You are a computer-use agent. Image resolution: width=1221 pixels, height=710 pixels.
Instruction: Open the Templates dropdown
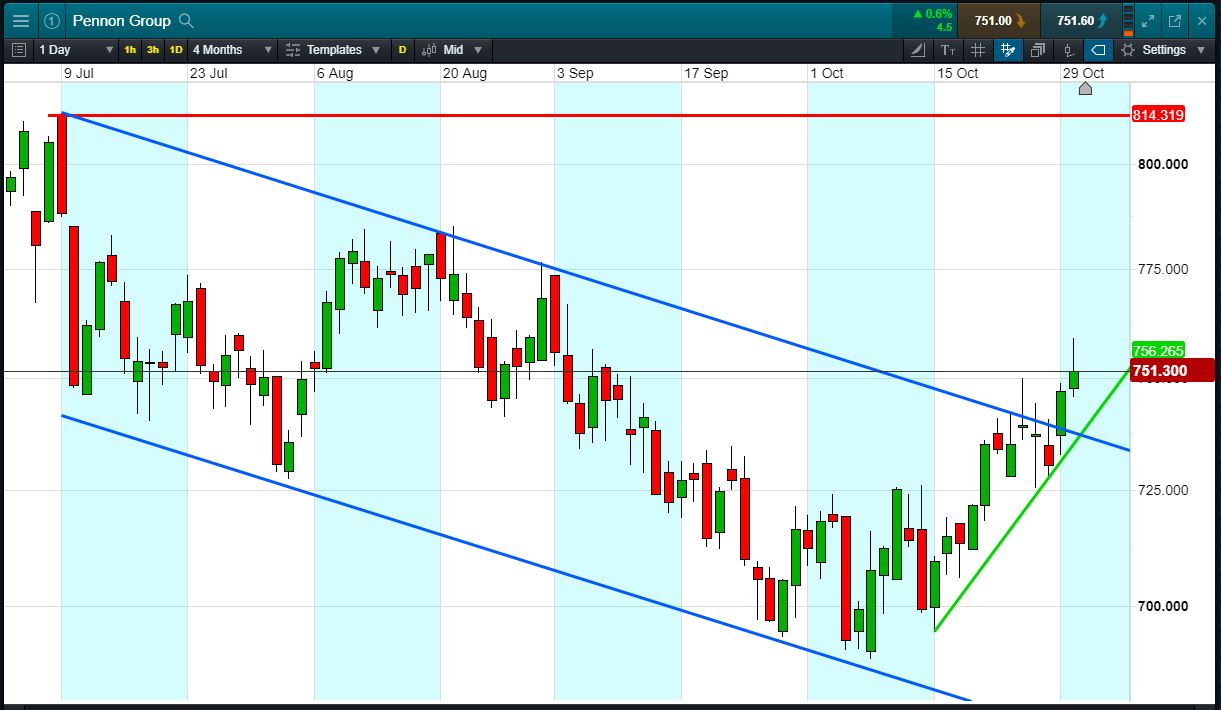pos(333,50)
